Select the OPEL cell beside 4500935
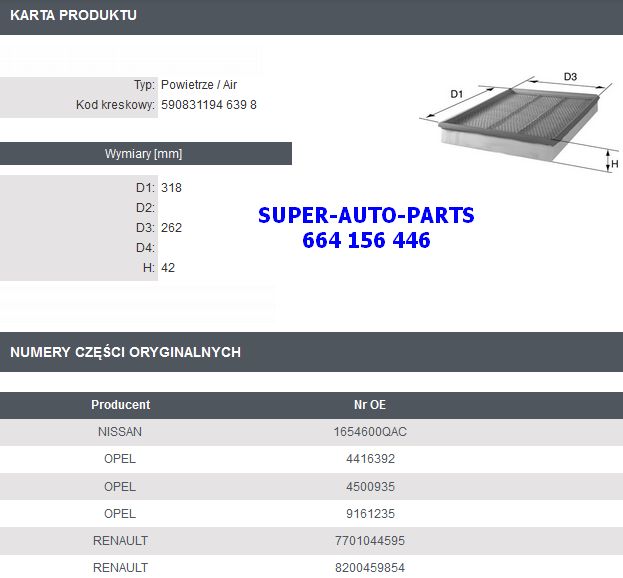Screen dimensions: 623x578 click(120, 487)
